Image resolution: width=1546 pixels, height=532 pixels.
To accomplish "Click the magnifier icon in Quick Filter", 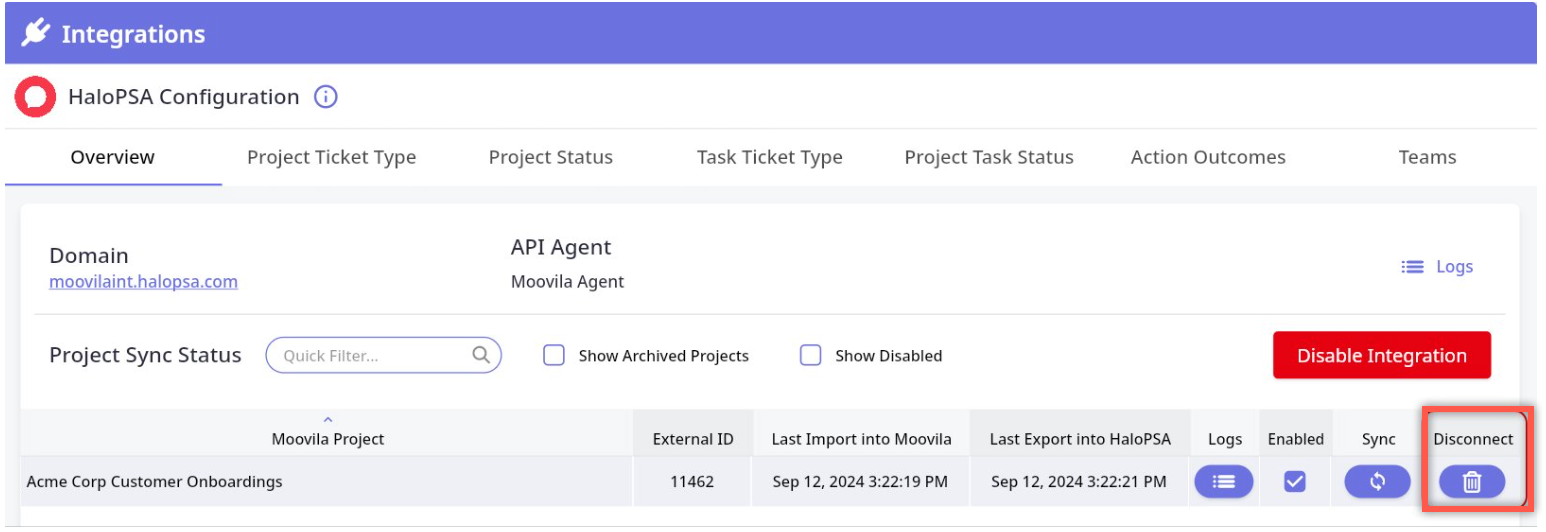I will click(x=481, y=355).
